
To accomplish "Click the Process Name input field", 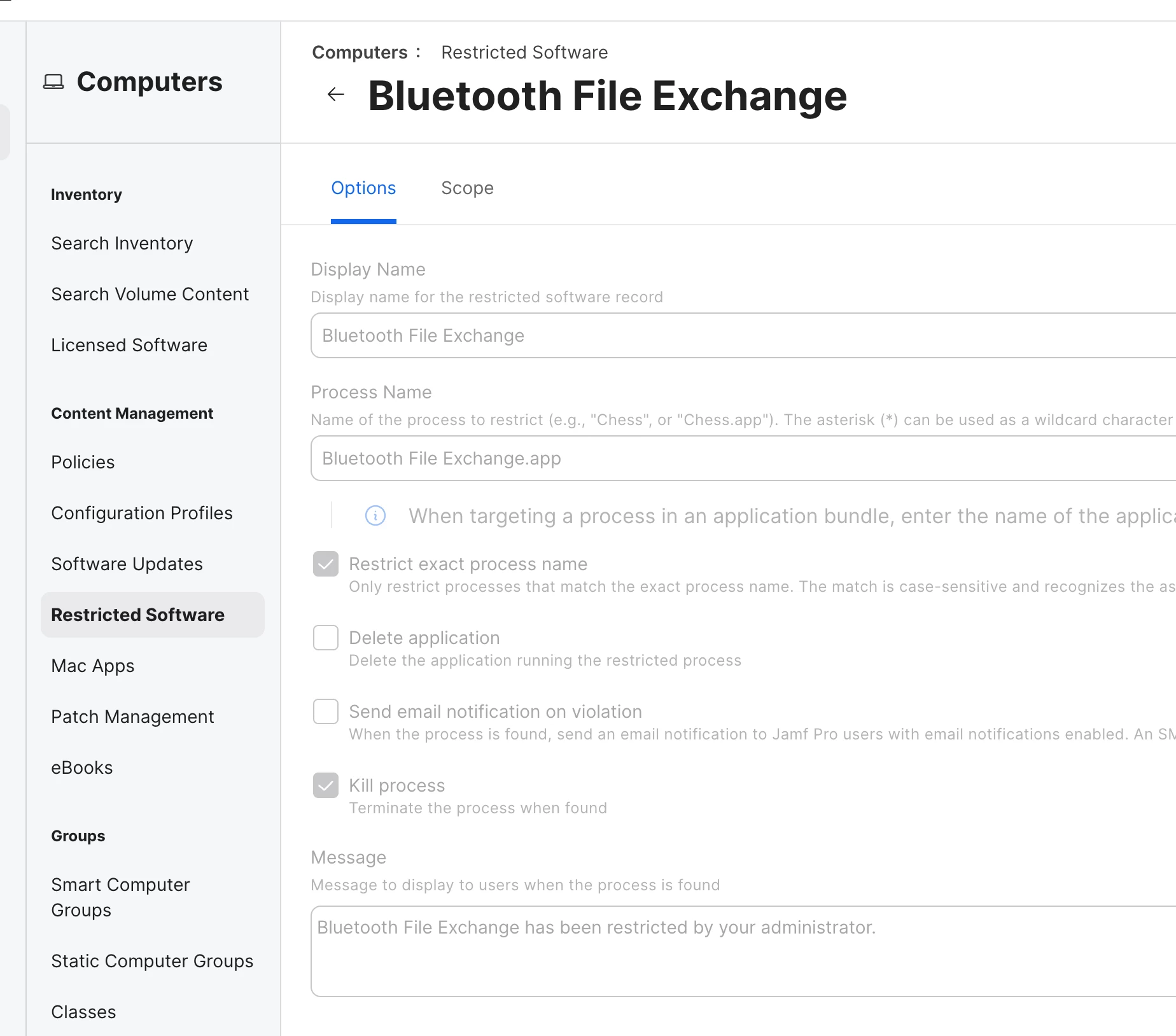I will (743, 458).
